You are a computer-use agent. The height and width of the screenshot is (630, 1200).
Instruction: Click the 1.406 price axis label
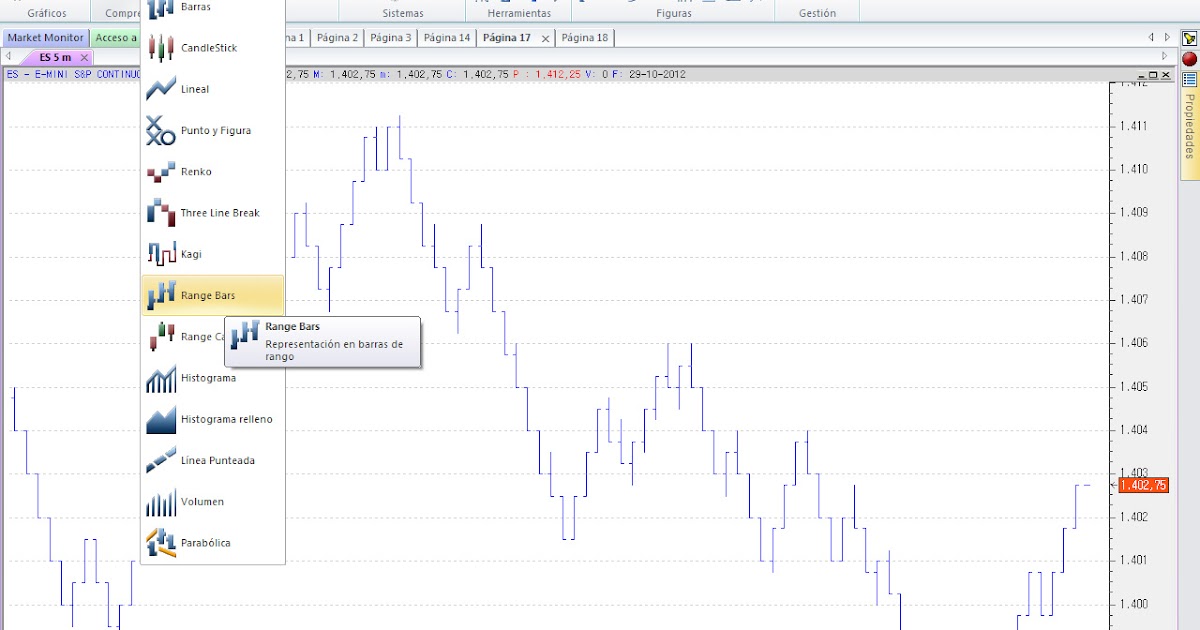[x=1136, y=343]
